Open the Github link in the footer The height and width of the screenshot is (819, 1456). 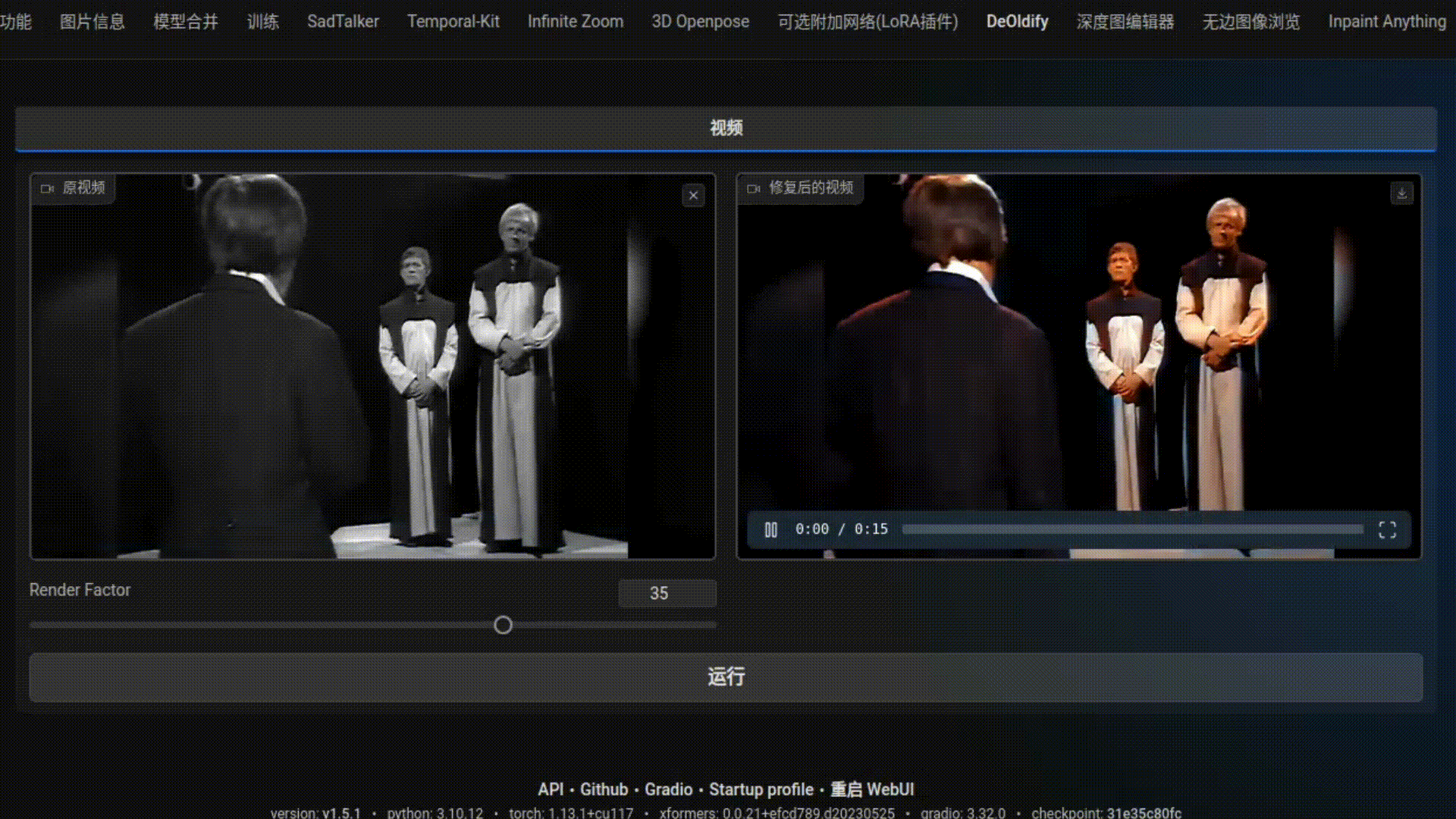coord(603,789)
